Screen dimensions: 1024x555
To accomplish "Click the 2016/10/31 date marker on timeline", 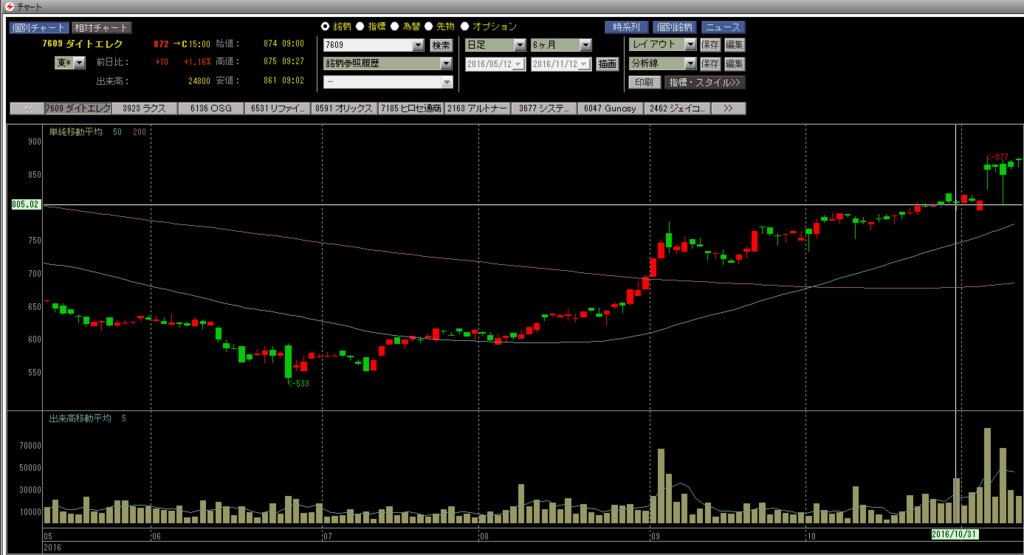I will click(x=954, y=534).
